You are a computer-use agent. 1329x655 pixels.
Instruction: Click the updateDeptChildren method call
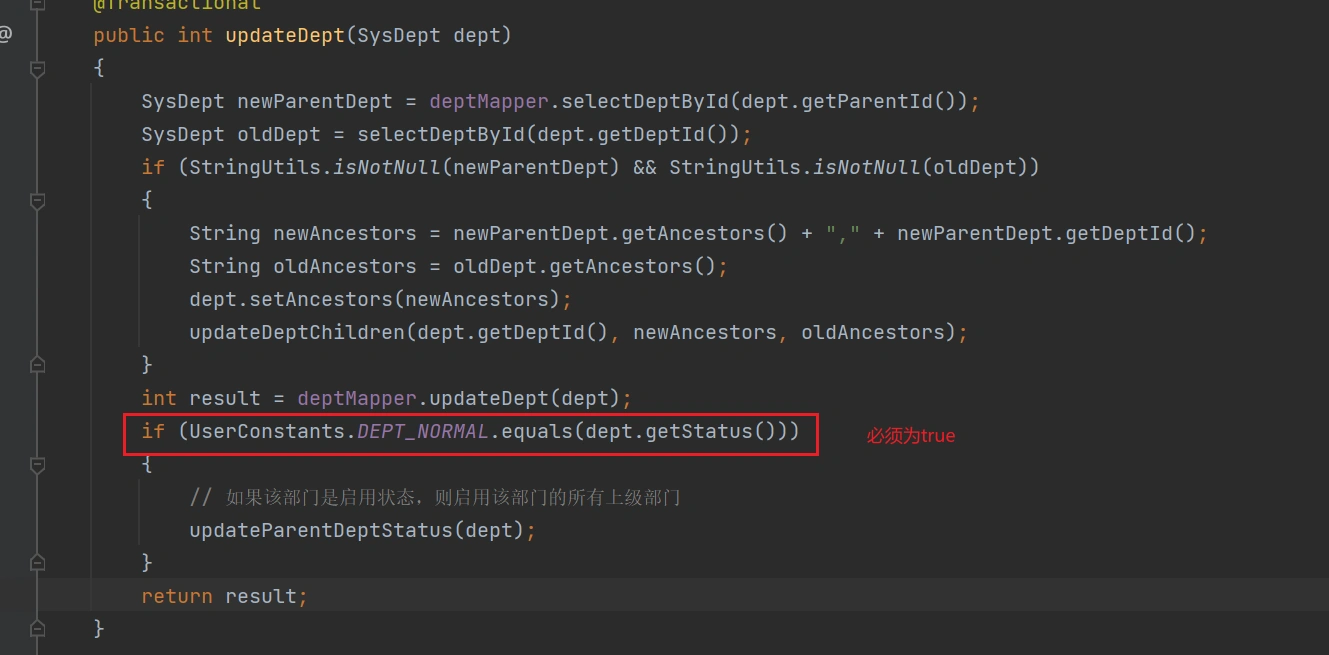point(296,332)
